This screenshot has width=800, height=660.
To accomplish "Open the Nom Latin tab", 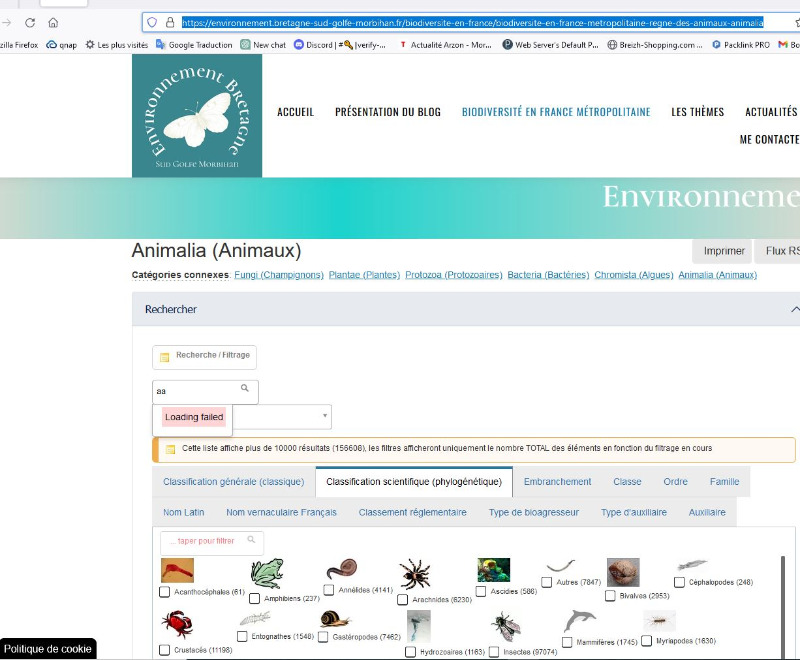I will click(x=184, y=512).
